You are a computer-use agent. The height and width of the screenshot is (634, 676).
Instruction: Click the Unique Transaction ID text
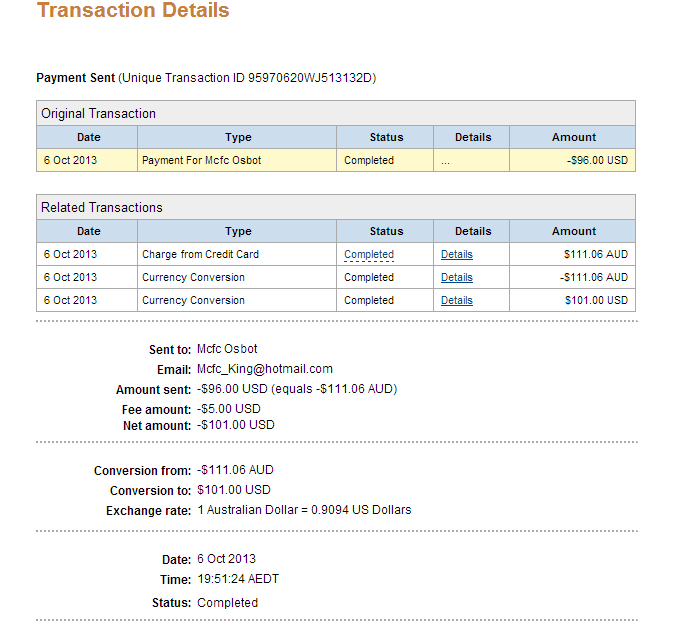point(247,78)
